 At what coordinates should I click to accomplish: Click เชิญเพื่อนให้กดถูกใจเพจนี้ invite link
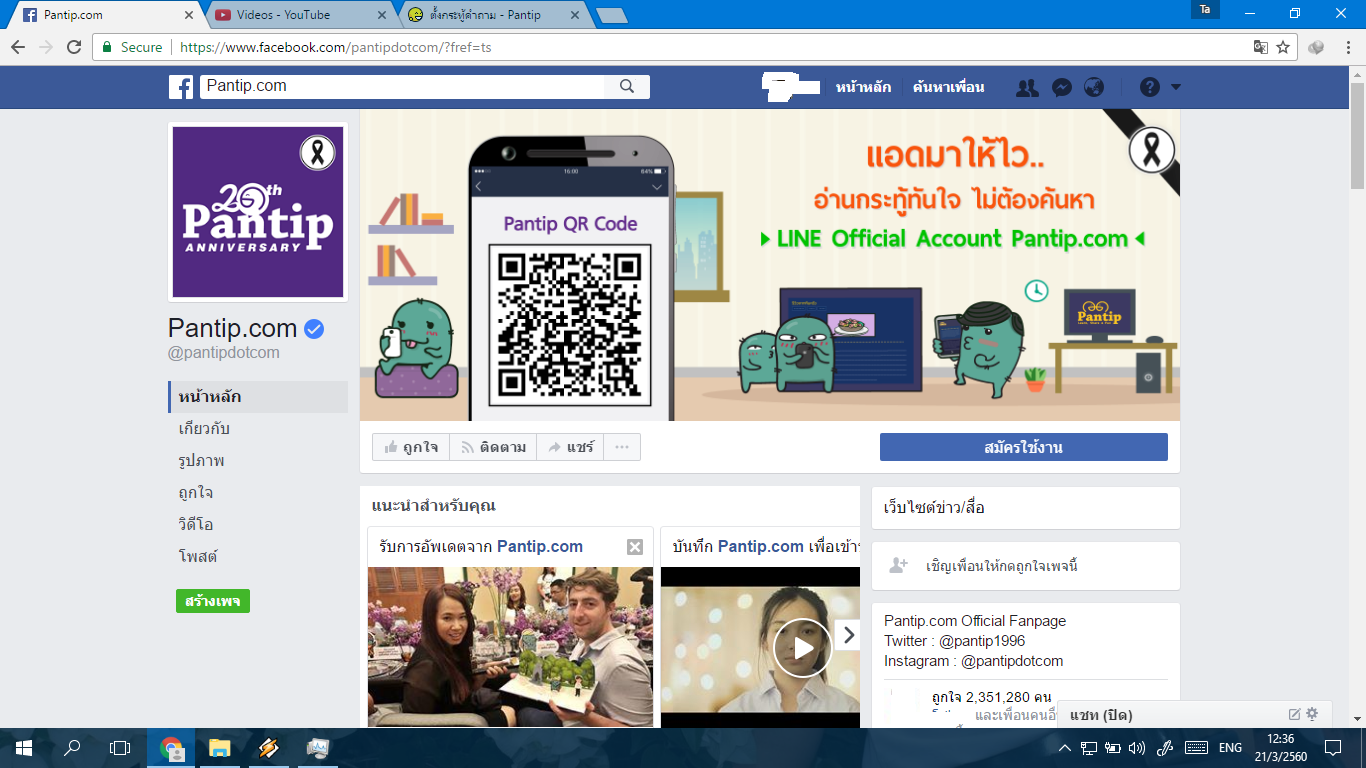click(x=1001, y=566)
